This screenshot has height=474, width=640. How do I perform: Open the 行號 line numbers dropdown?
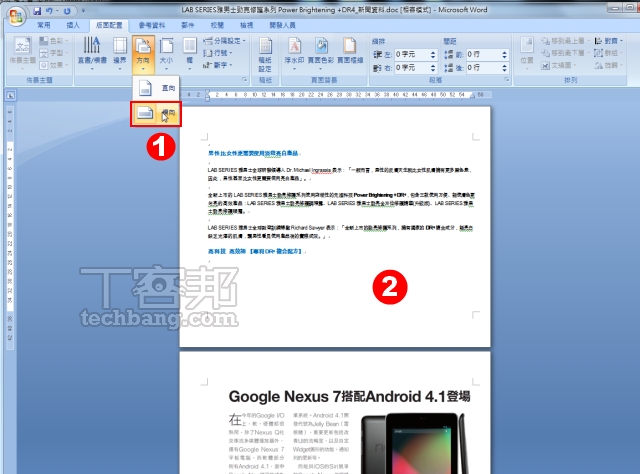(x=218, y=53)
